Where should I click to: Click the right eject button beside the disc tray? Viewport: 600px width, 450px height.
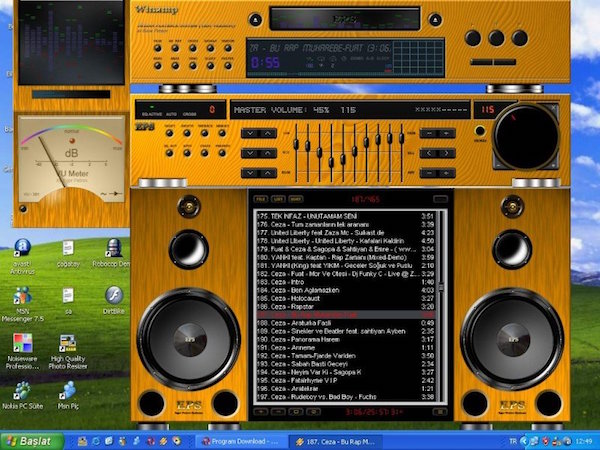(435, 20)
